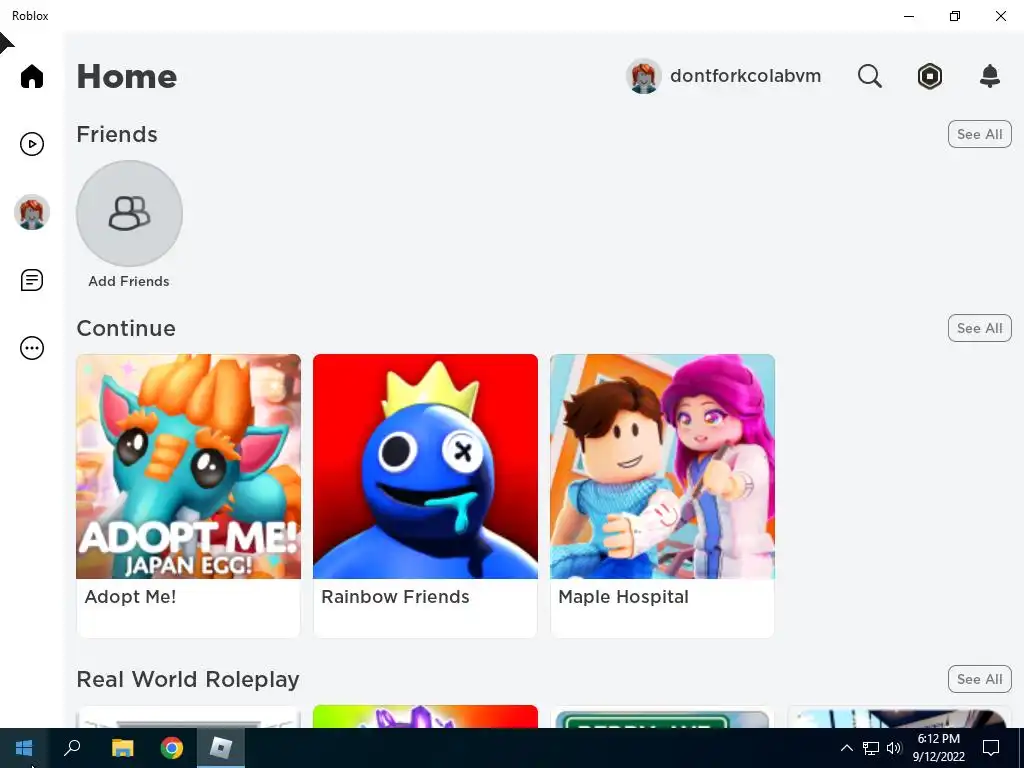Open the dontforkcolabvm username link
The height and width of the screenshot is (768, 1024).
(x=745, y=76)
